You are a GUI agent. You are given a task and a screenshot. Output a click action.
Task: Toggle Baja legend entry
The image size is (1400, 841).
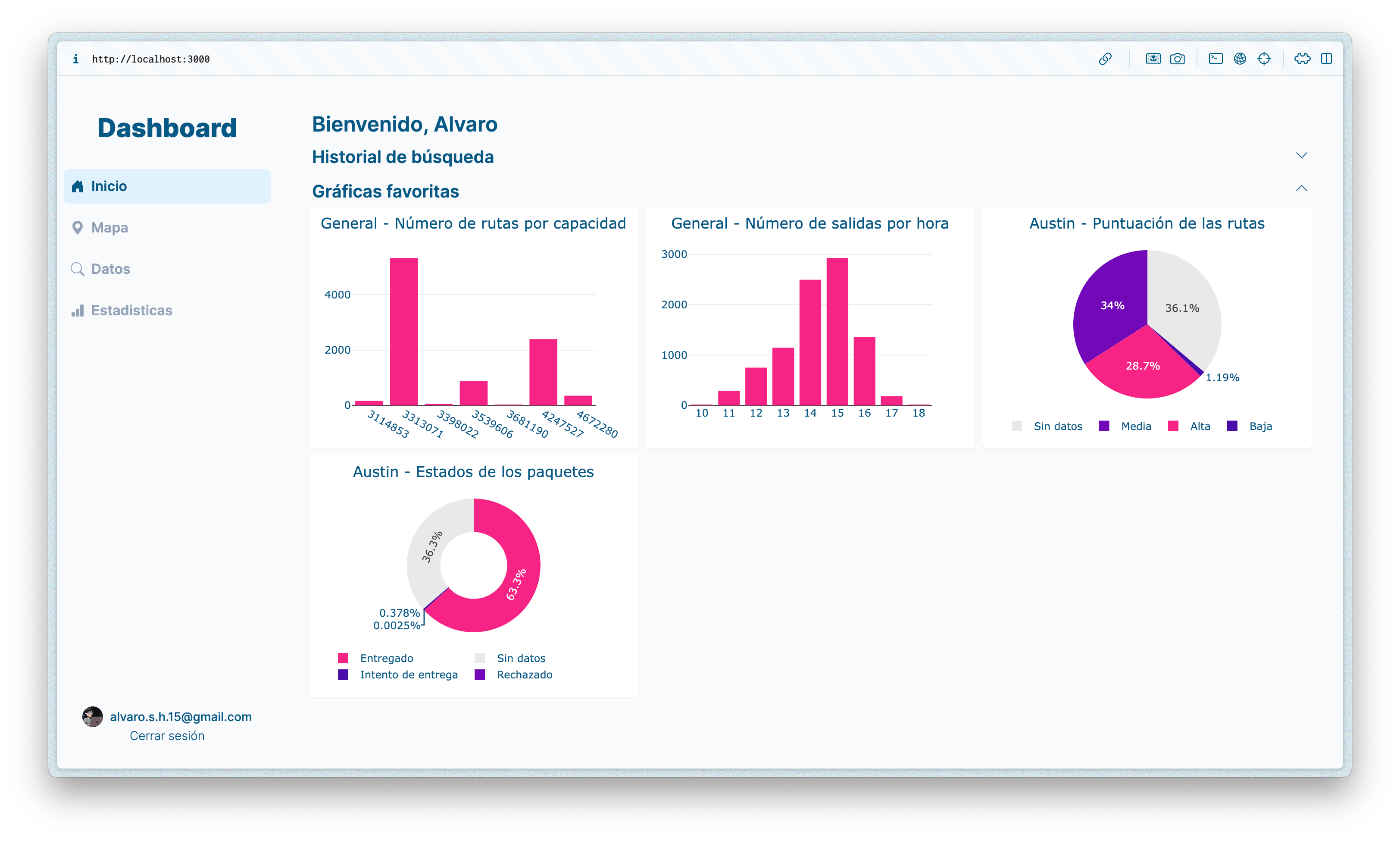[1249, 426]
